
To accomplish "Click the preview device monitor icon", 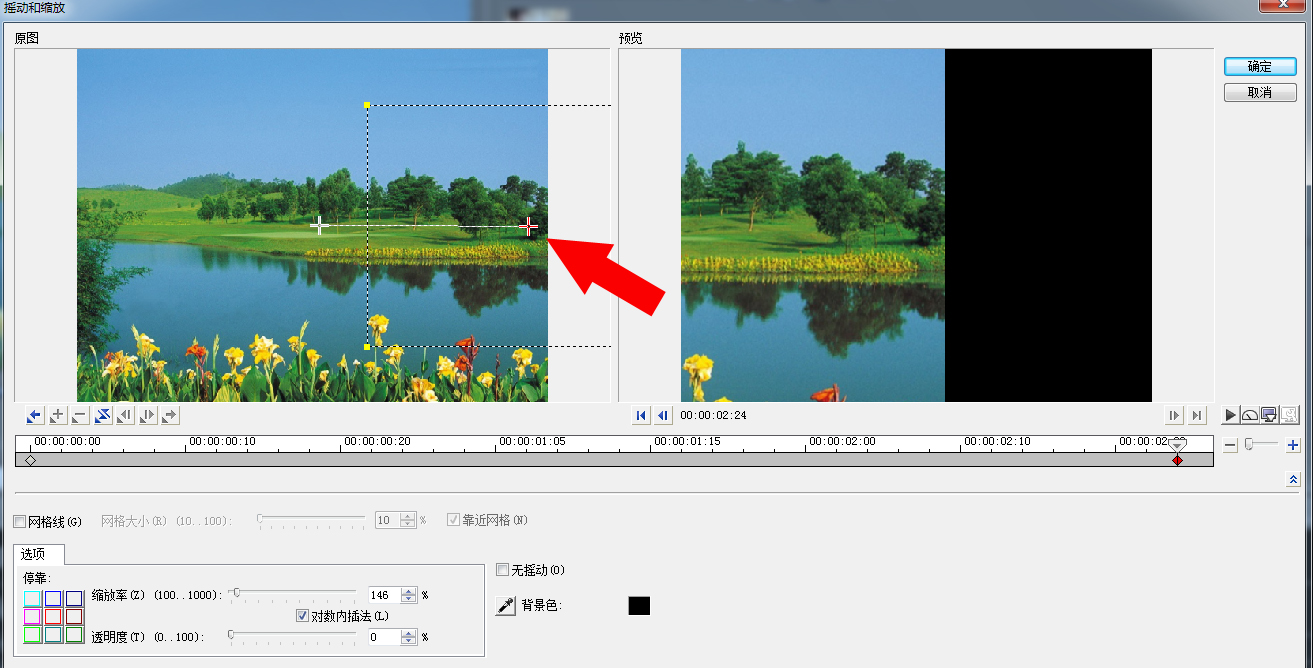I will tap(1269, 415).
